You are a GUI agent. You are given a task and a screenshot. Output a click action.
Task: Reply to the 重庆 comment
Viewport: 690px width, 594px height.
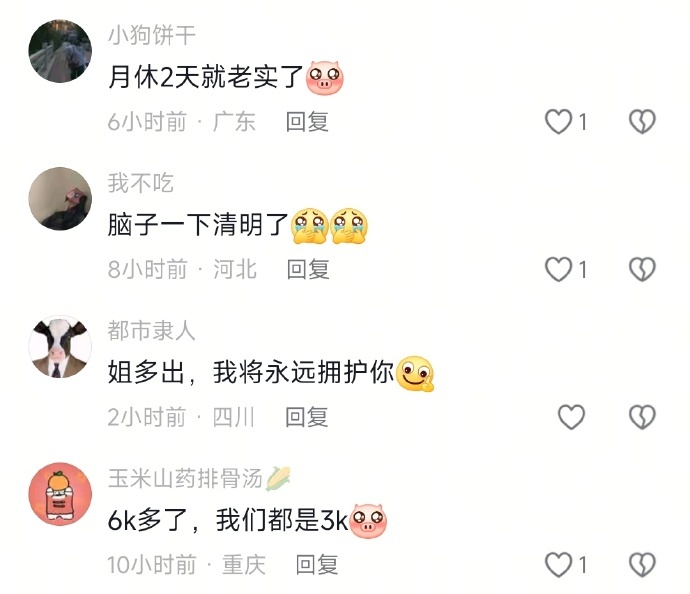[317, 565]
